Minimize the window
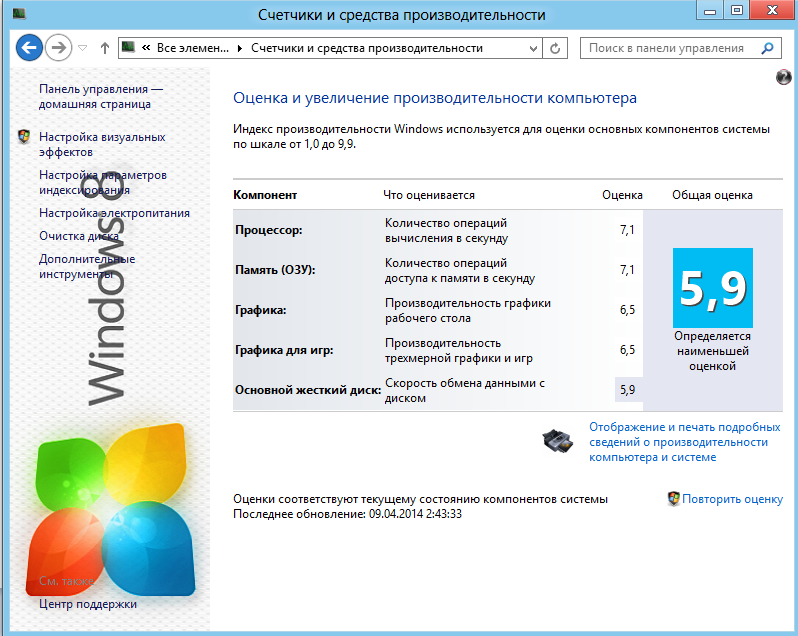 coord(710,10)
